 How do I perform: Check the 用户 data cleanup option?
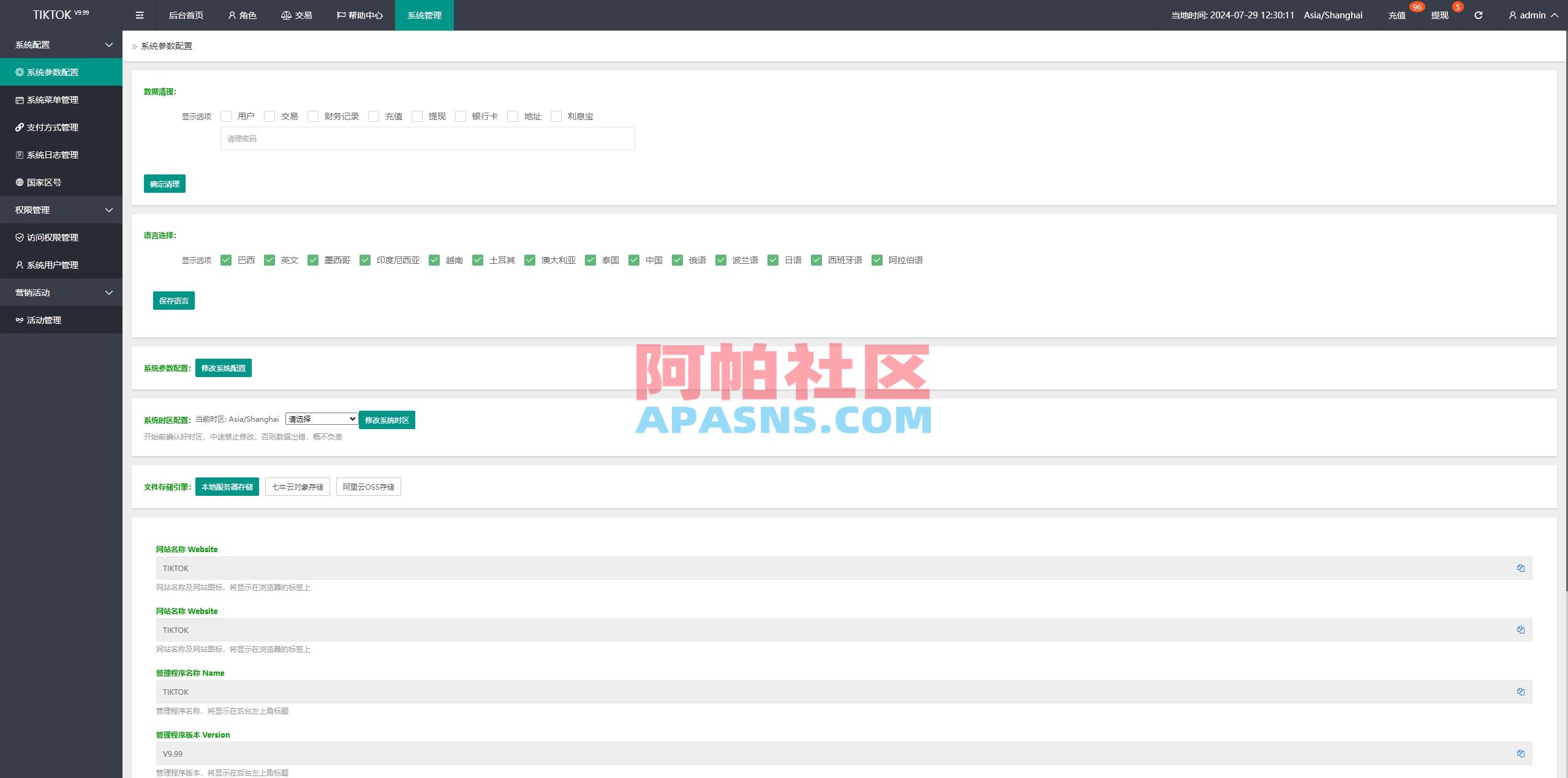point(227,116)
